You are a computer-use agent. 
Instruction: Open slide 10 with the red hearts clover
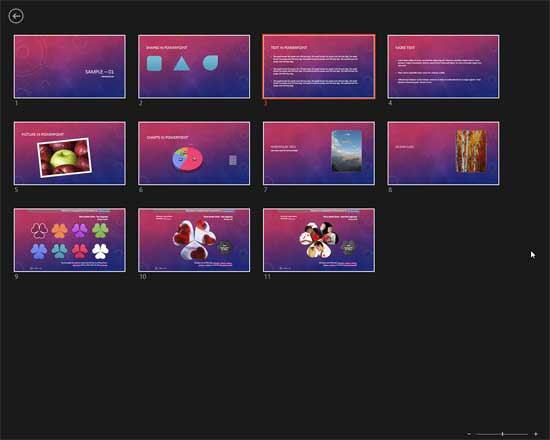194,240
